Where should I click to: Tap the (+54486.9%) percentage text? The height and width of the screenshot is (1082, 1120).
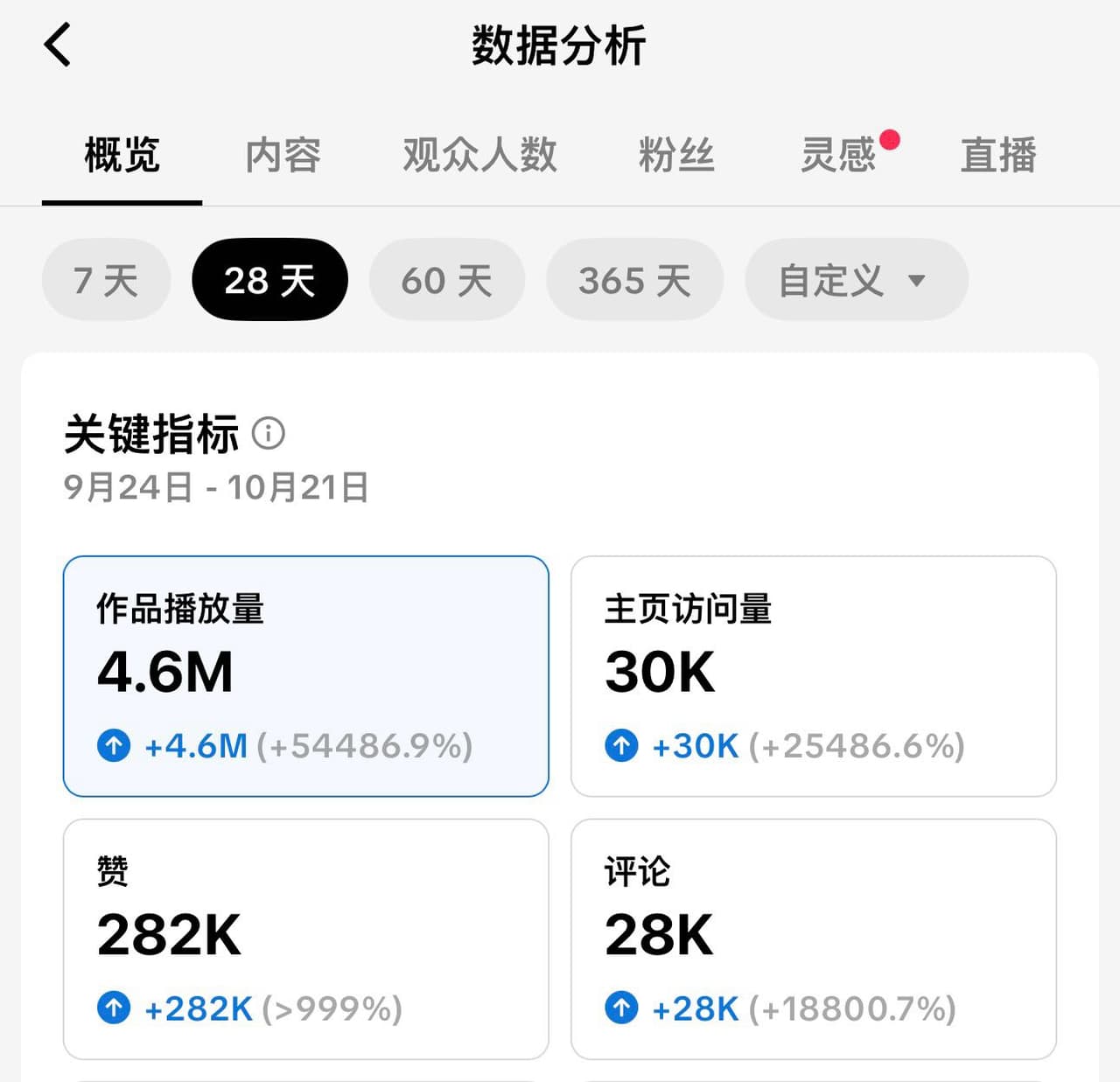pos(365,746)
